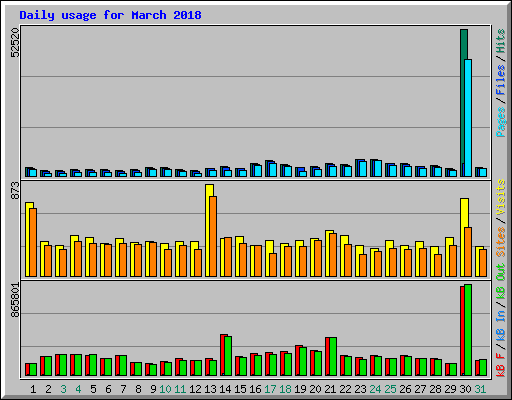The image size is (512, 400).
Task: Click the orange 'Sites' legend label
Action: tap(500, 242)
